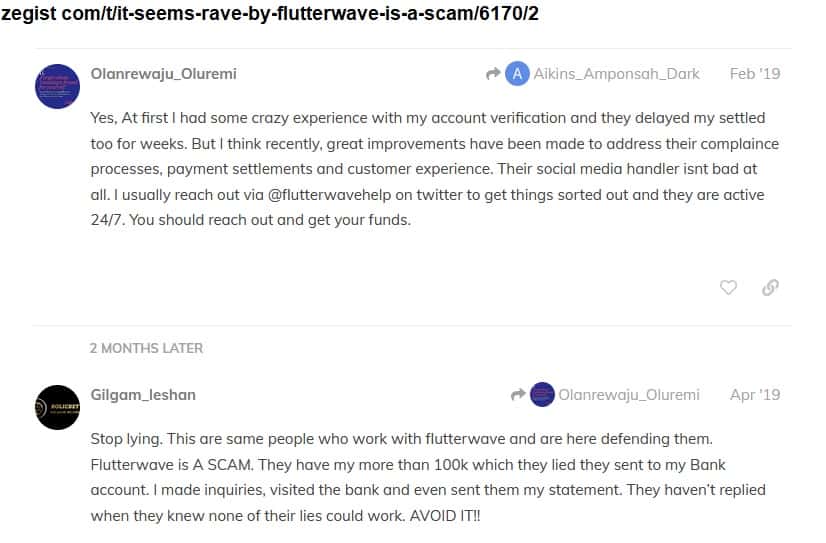
Task: Click the small Olanrewaju_Oluremi avatar in the reply header
Action: [x=542, y=395]
